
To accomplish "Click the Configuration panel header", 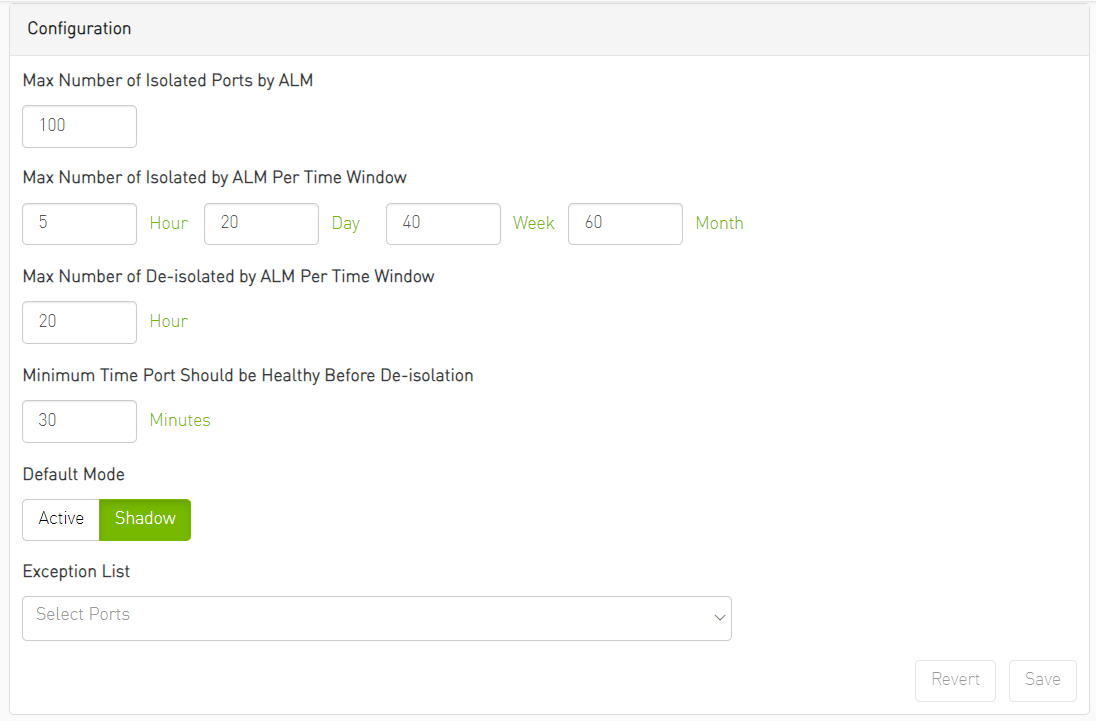I will [79, 29].
